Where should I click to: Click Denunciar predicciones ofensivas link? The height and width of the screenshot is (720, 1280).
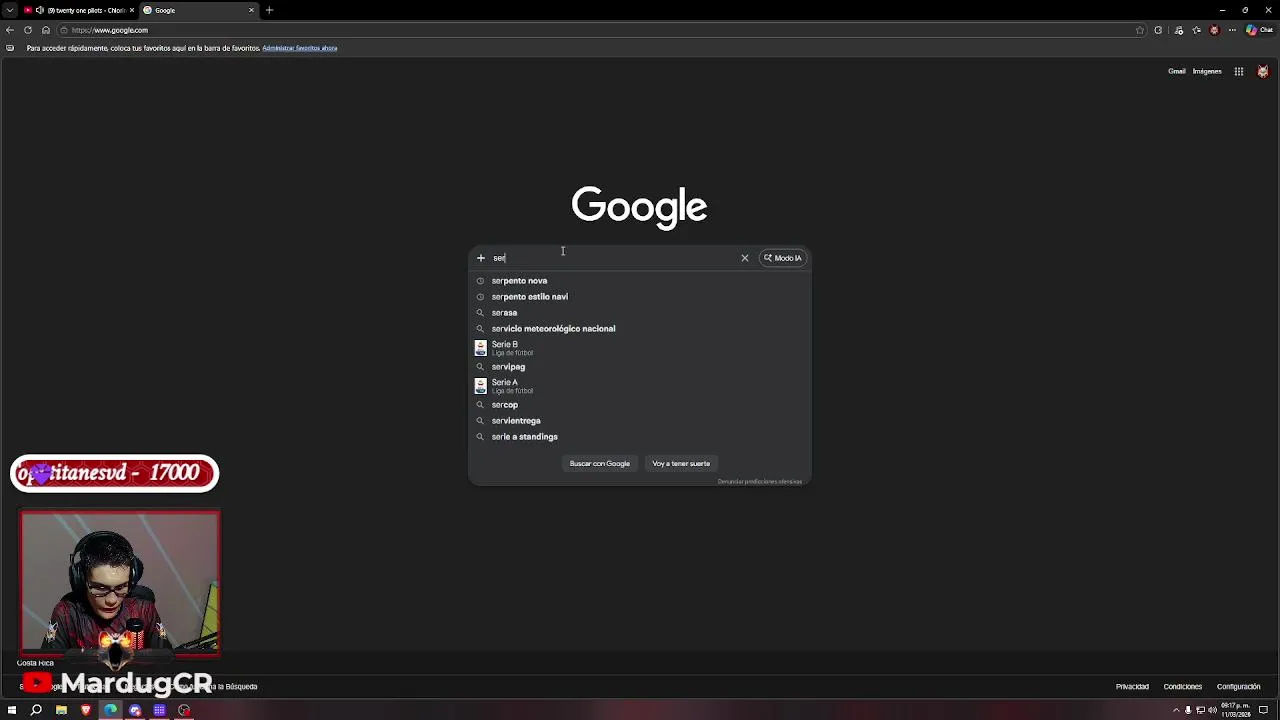[760, 482]
